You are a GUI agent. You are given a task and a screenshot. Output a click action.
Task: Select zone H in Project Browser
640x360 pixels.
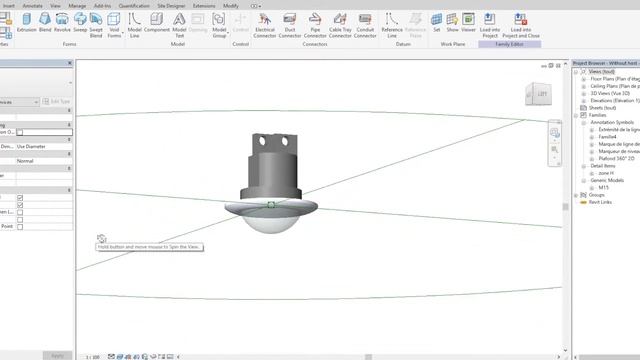coord(606,173)
